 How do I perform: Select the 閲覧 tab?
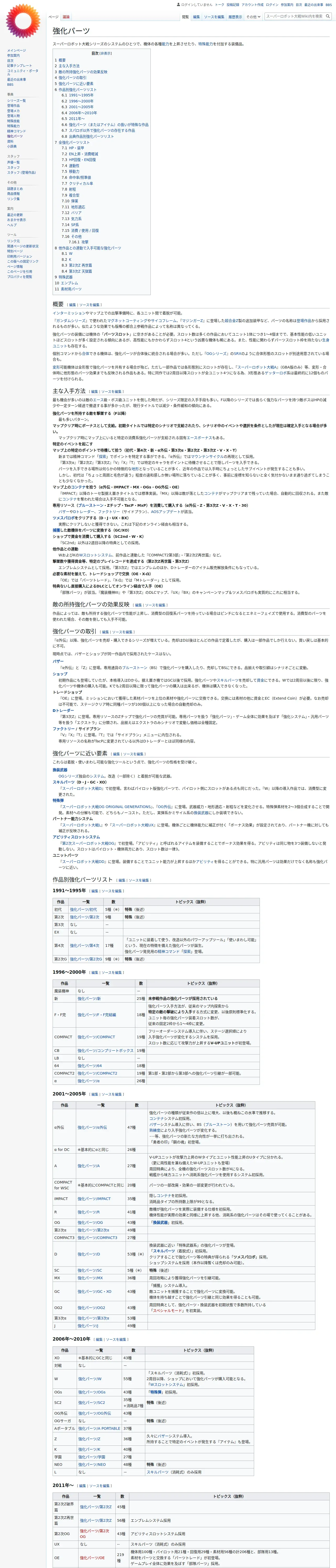tap(185, 17)
